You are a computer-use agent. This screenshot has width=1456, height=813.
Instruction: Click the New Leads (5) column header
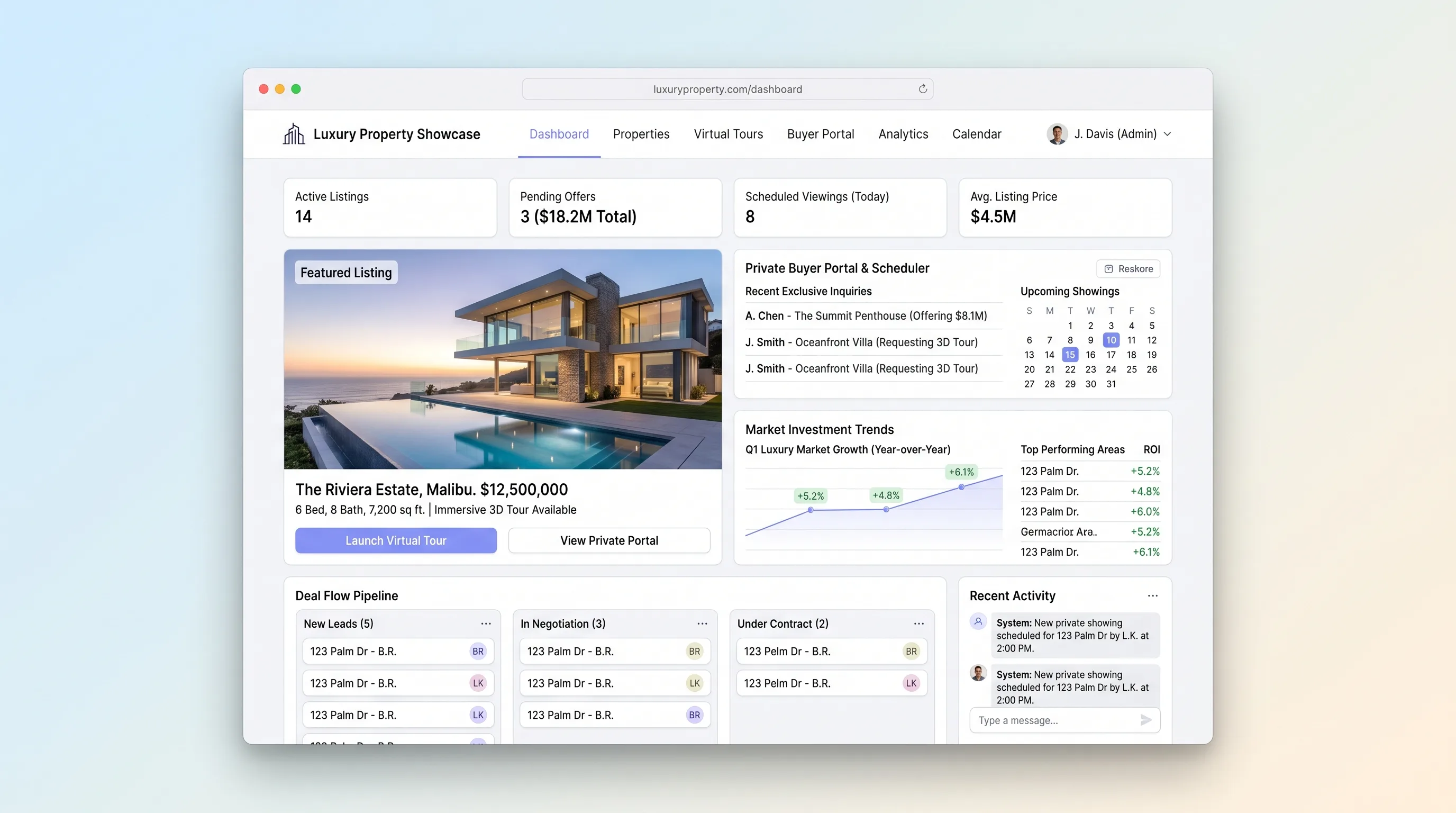coord(338,624)
